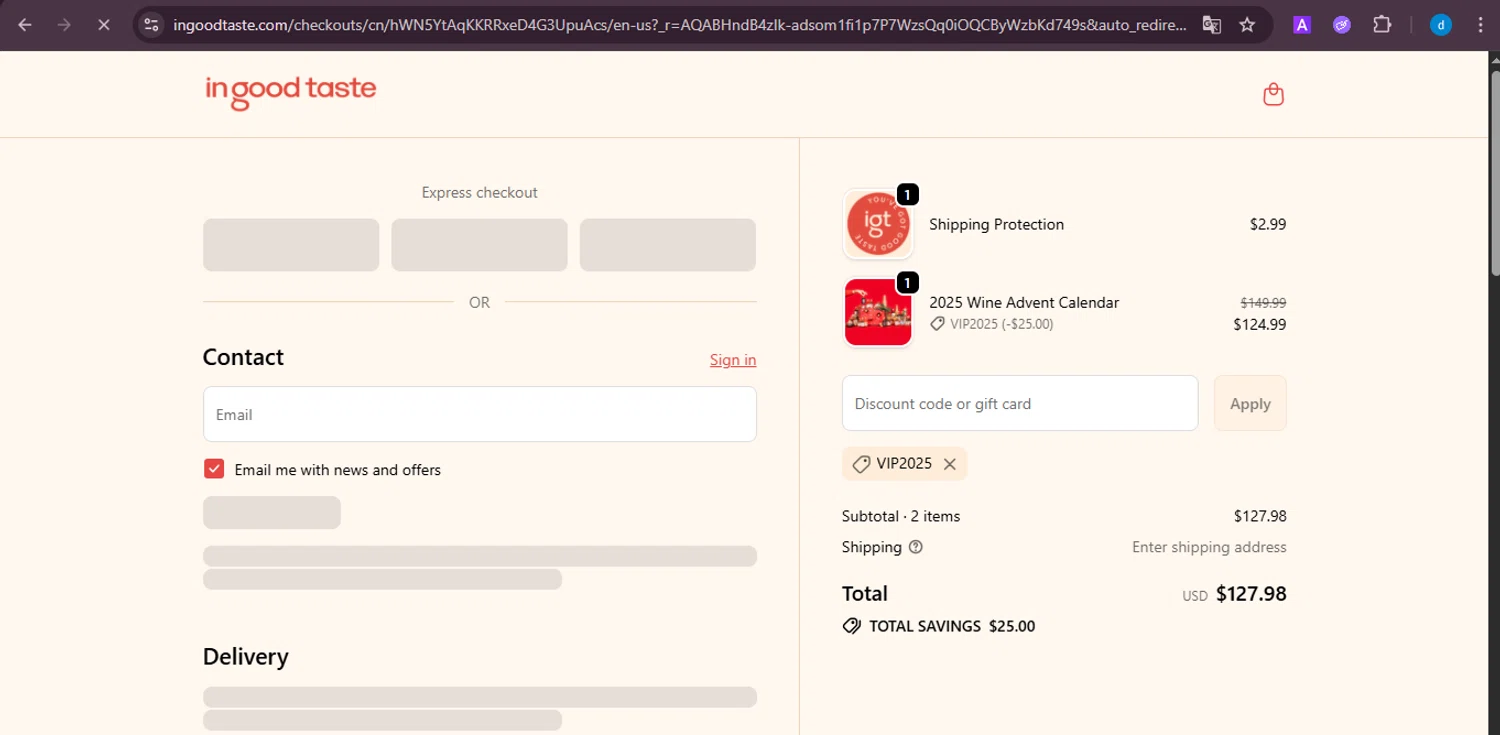Go back to the previous page

(x=25, y=25)
